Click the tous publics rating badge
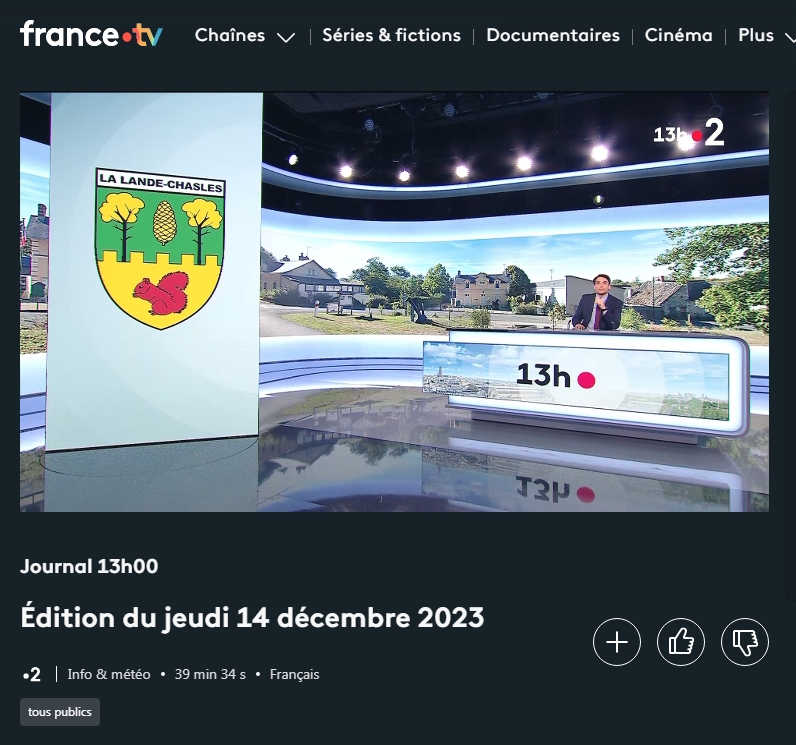This screenshot has height=745, width=796. 60,712
